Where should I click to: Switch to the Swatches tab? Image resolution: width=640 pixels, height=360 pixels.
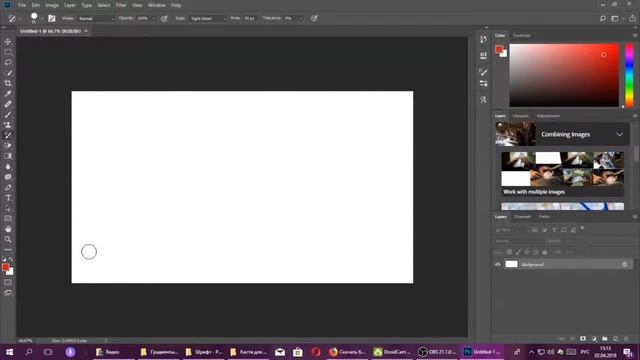(522, 36)
